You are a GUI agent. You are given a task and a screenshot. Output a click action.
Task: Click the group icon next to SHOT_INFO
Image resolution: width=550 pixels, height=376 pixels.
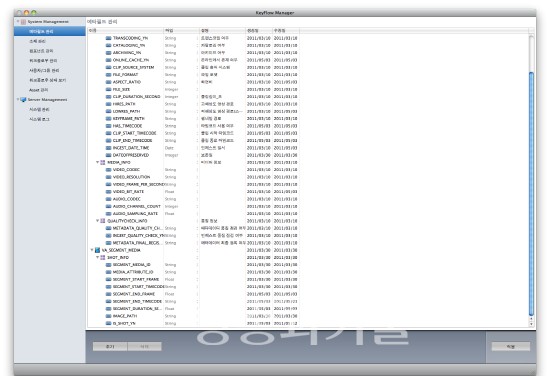[103, 257]
